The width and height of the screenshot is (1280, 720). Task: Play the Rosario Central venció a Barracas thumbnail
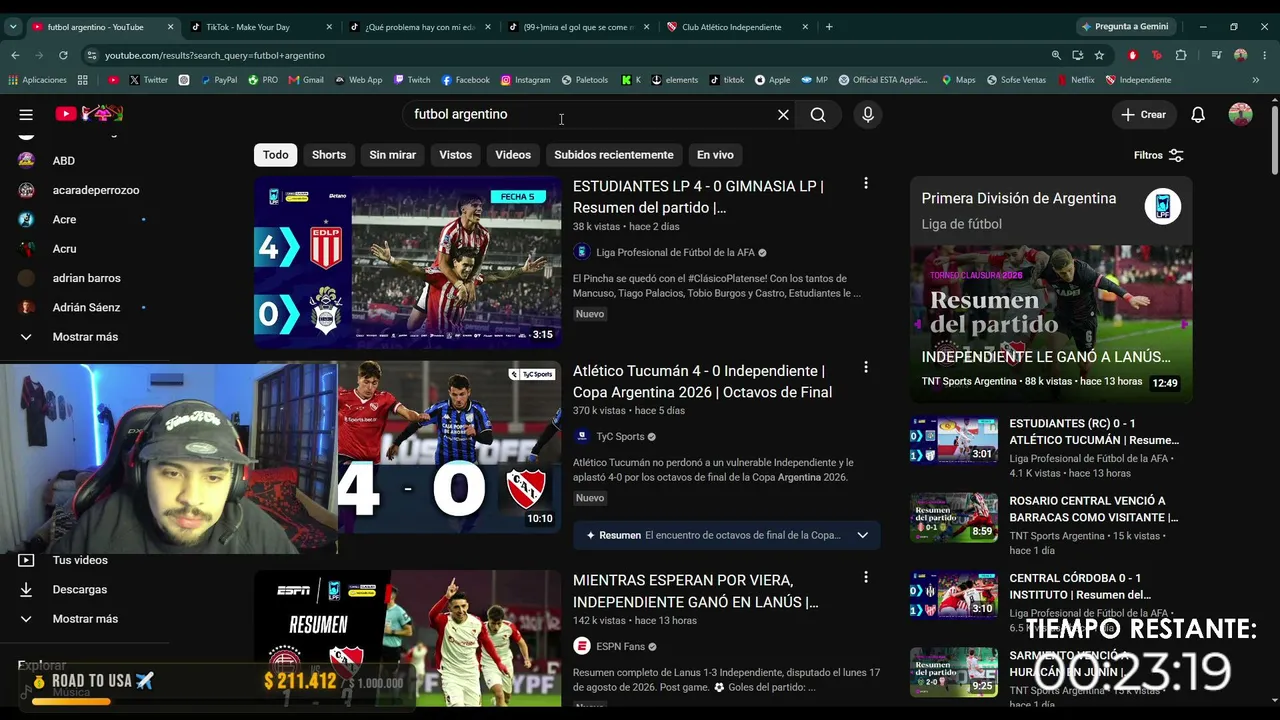954,518
